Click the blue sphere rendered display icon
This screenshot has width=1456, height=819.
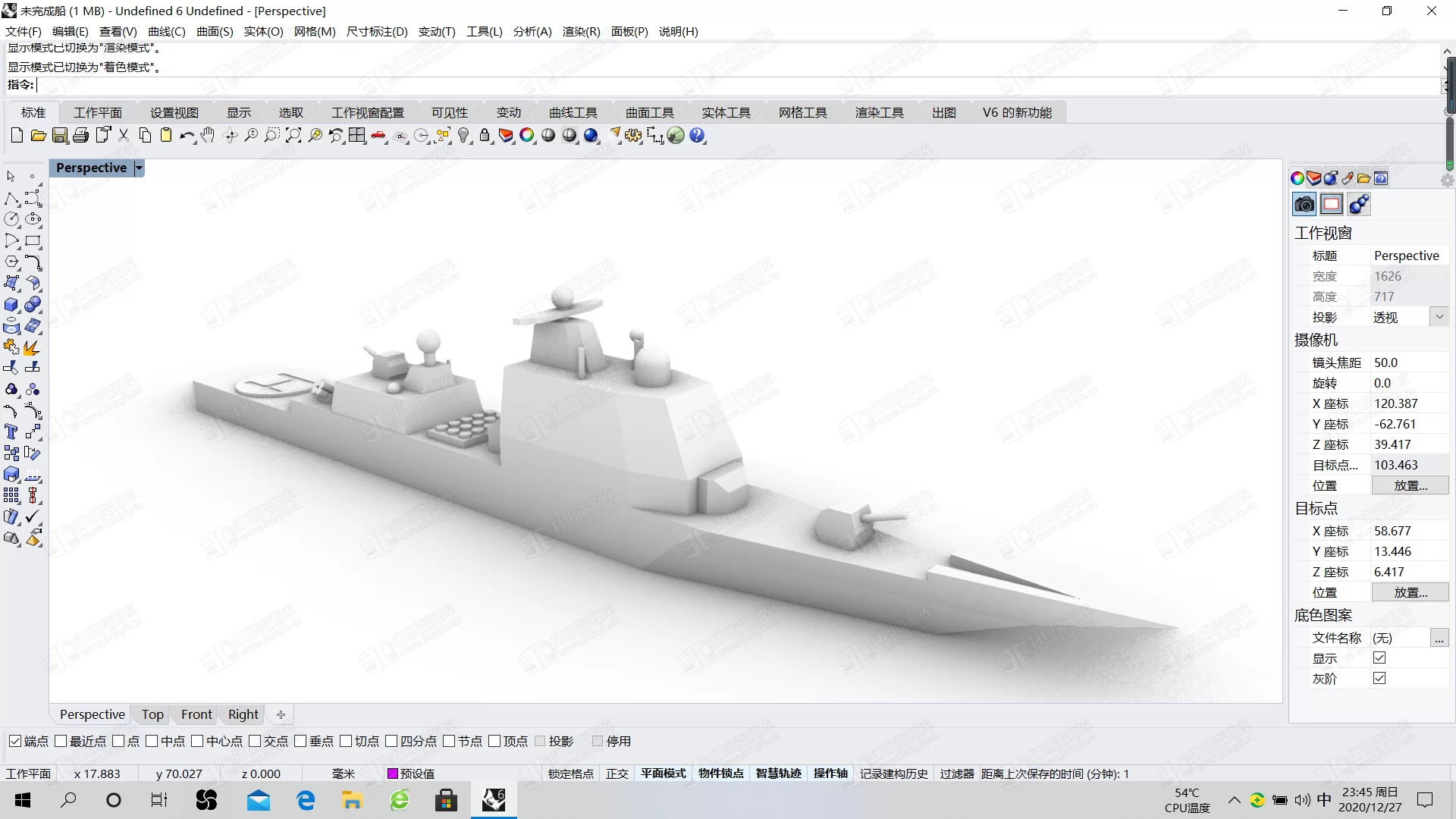pos(591,136)
